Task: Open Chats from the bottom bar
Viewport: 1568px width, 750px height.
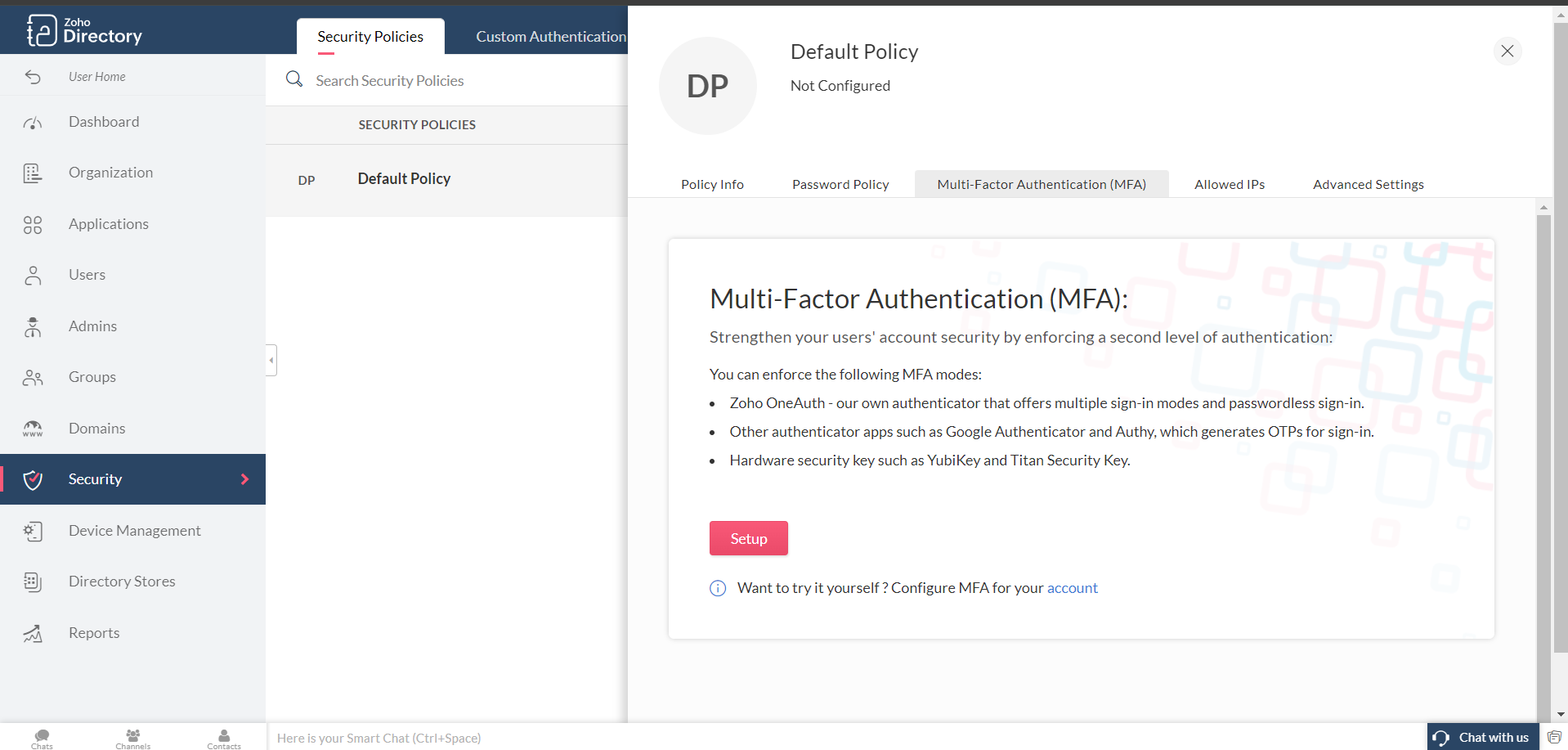Action: (42, 739)
